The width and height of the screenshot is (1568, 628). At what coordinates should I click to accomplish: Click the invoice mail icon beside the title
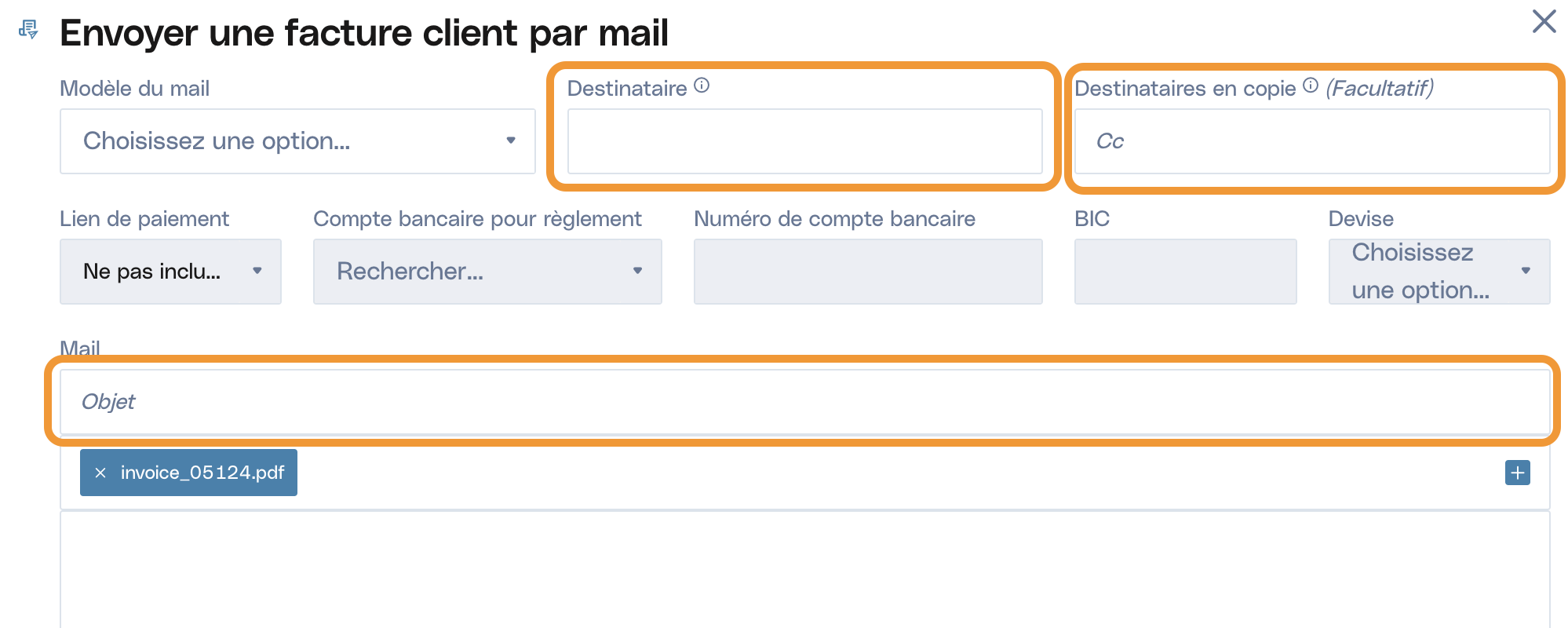[x=28, y=30]
